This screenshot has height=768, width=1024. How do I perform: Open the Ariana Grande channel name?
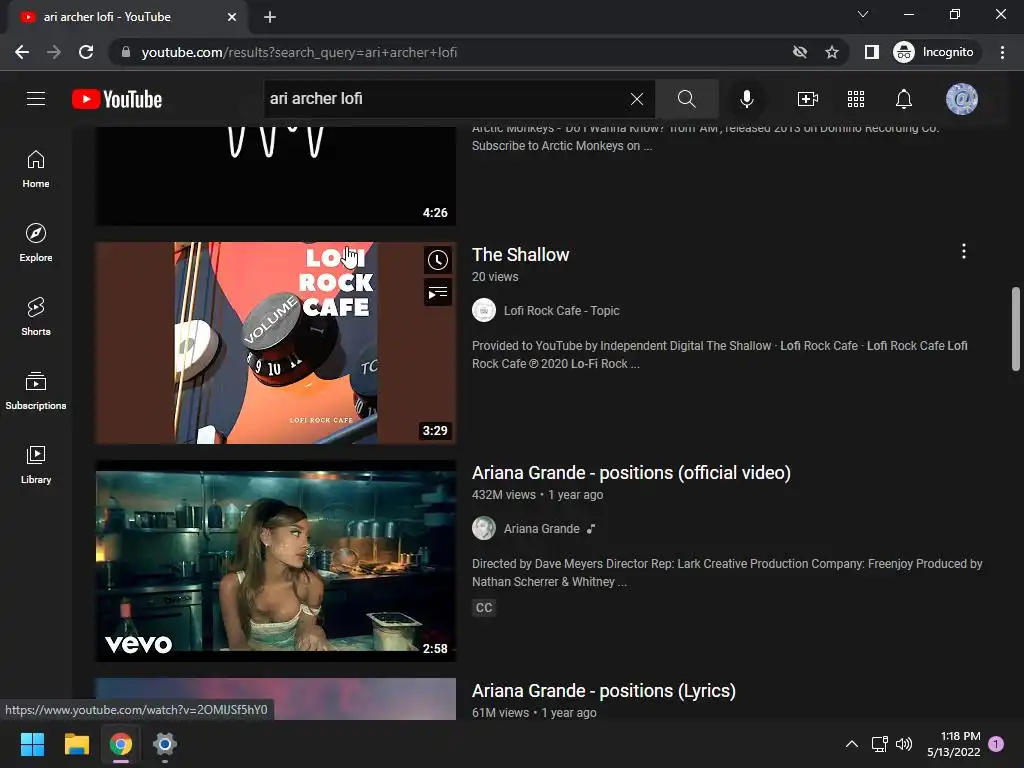tap(541, 529)
